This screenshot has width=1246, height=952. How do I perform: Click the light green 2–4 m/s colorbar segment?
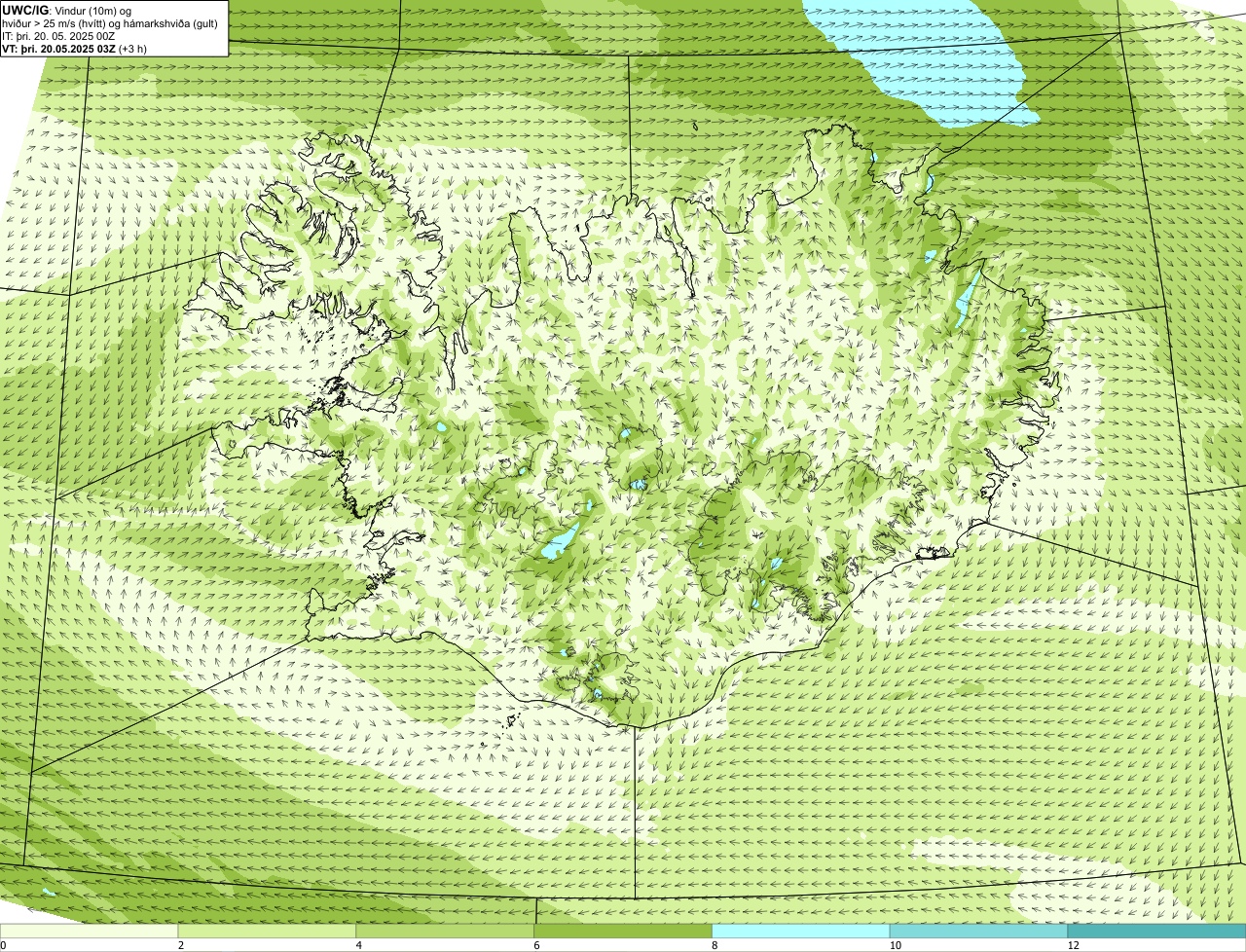tap(268, 932)
